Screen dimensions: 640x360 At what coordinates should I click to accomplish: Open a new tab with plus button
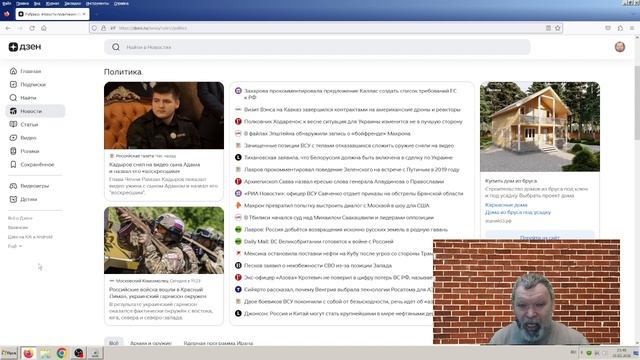tap(96, 14)
